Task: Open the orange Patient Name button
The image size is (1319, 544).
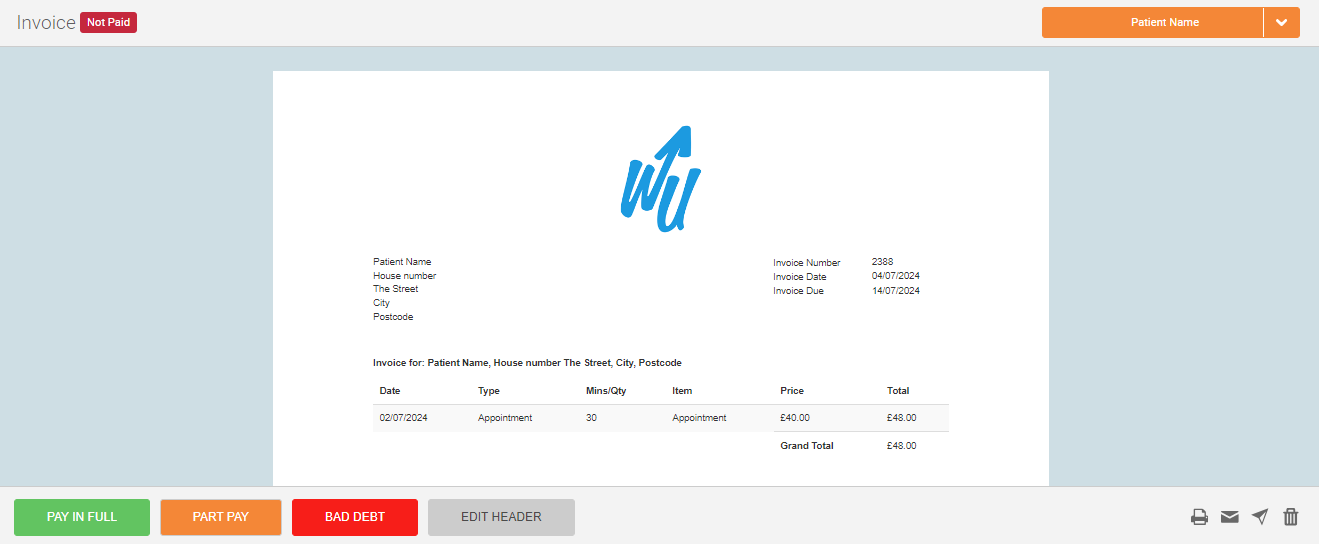Action: tap(1152, 23)
